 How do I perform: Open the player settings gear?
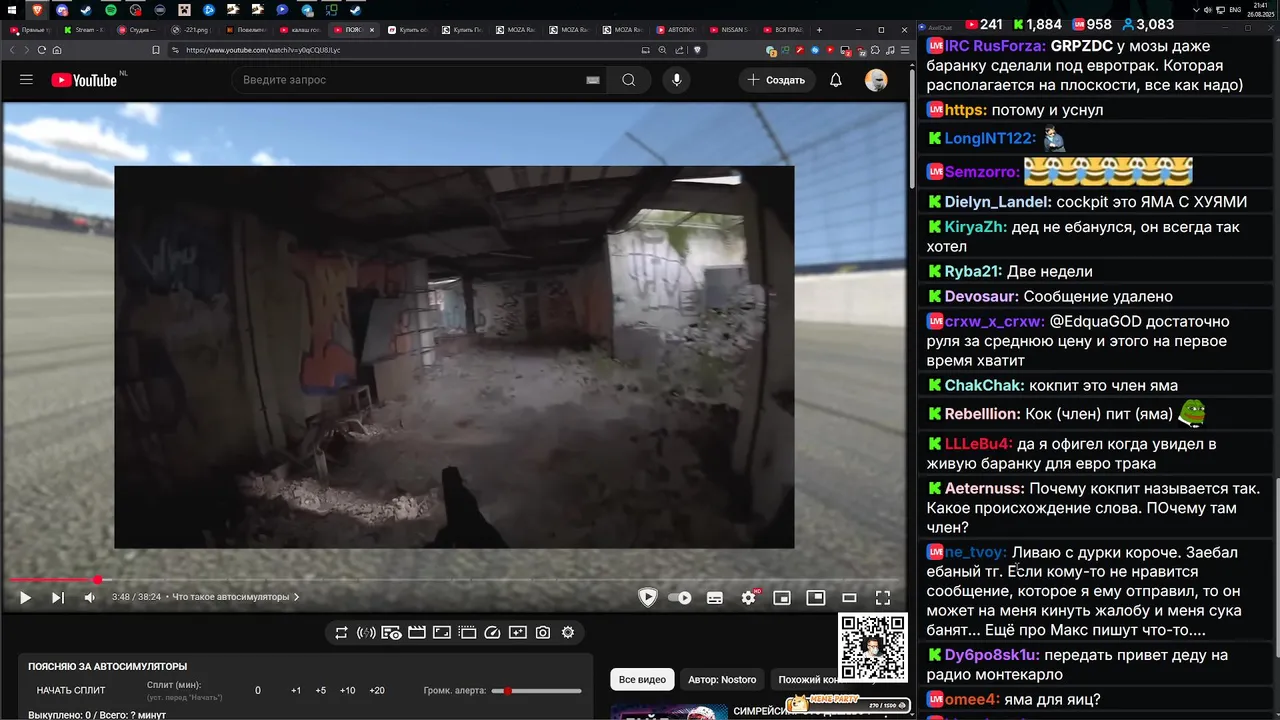(748, 598)
